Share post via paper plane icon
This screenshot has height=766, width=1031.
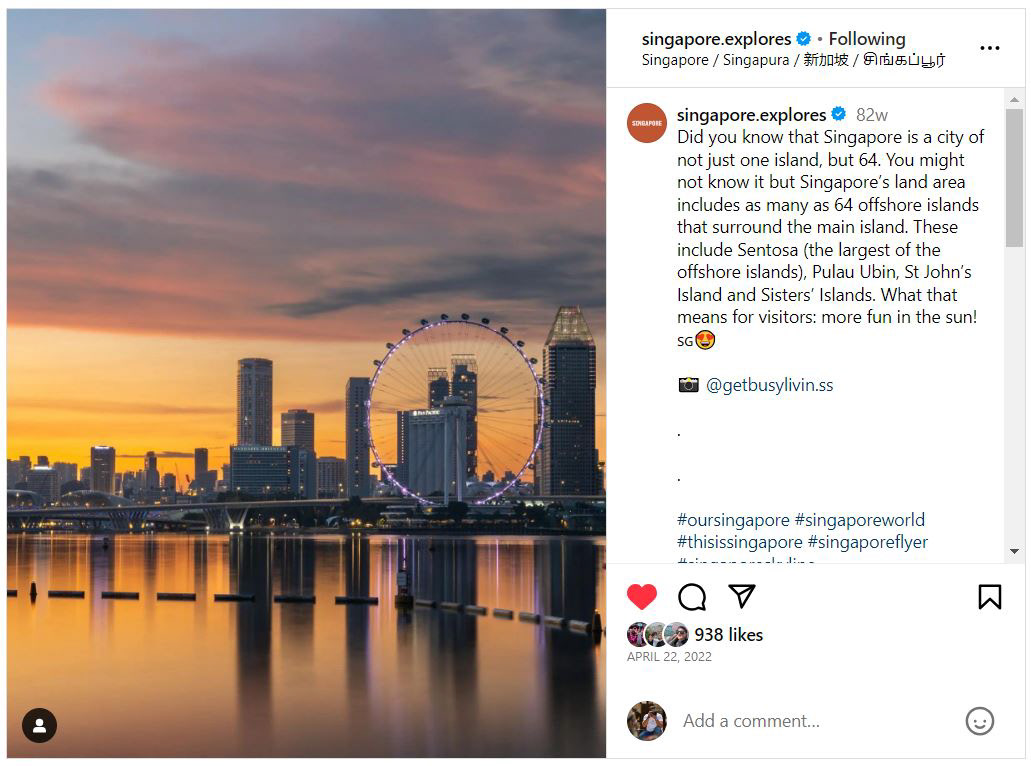coord(742,596)
